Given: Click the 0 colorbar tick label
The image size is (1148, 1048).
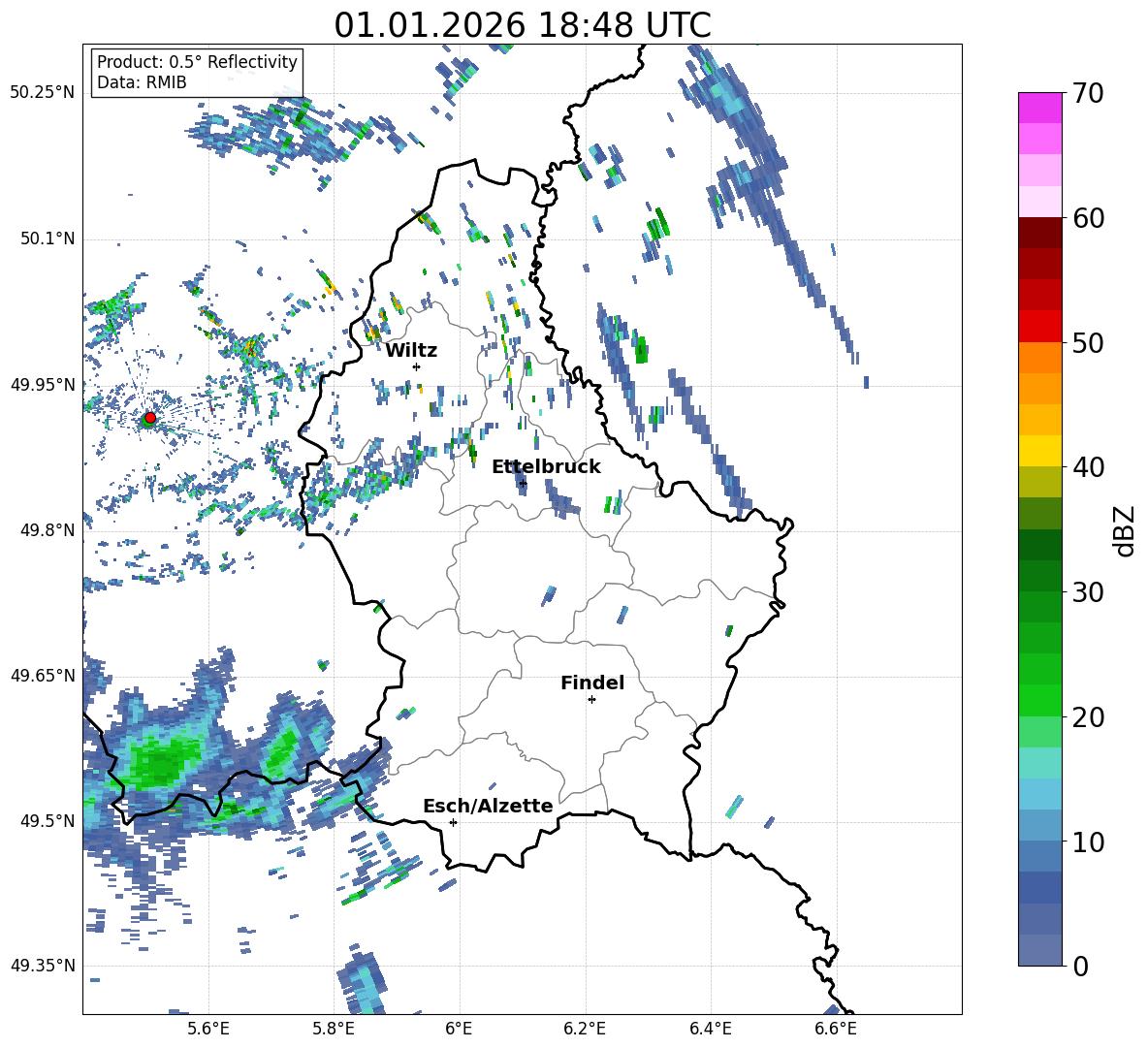Looking at the screenshot, I should tap(1080, 967).
